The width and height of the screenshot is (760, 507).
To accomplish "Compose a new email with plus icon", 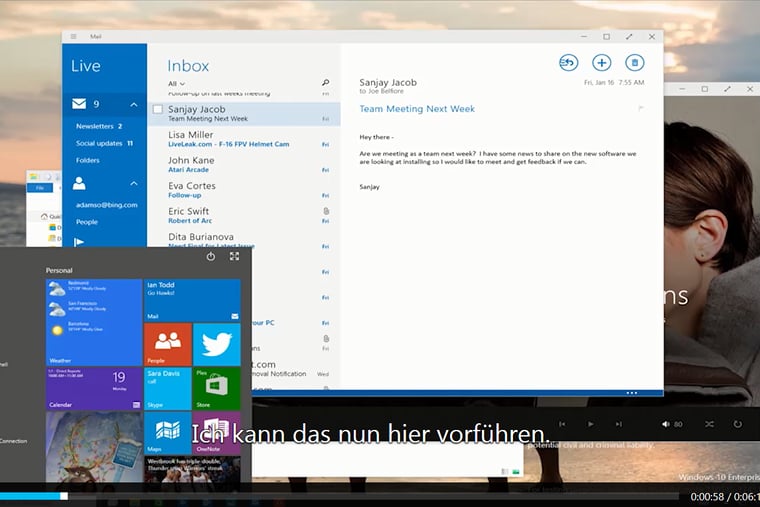I will click(x=601, y=63).
